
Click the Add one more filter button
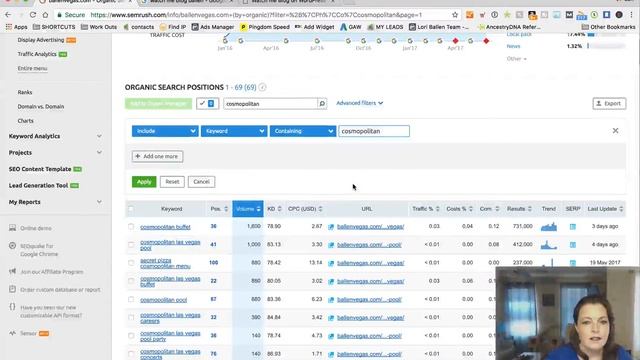(157, 156)
